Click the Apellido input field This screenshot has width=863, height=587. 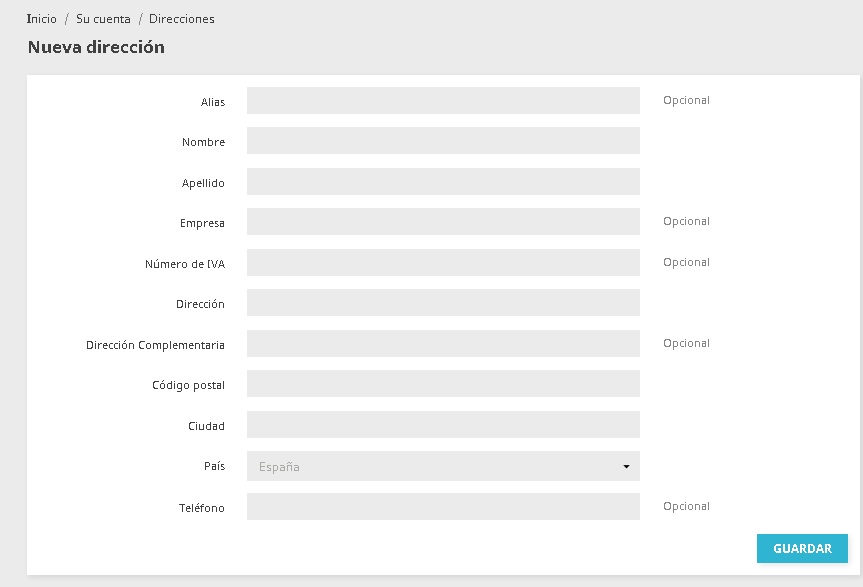(443, 182)
